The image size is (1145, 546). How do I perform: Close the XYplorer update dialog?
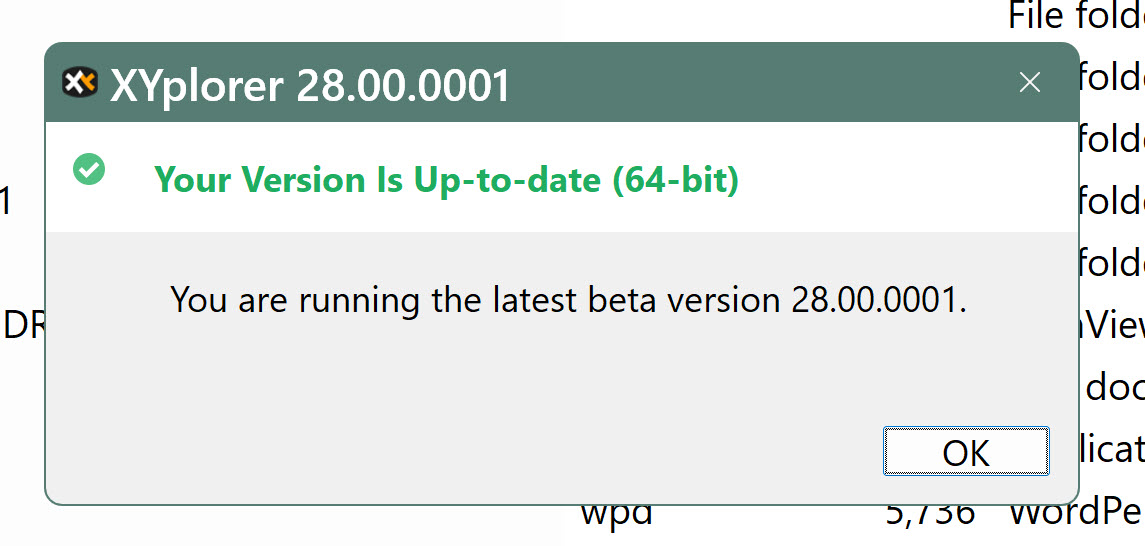[x=1030, y=83]
